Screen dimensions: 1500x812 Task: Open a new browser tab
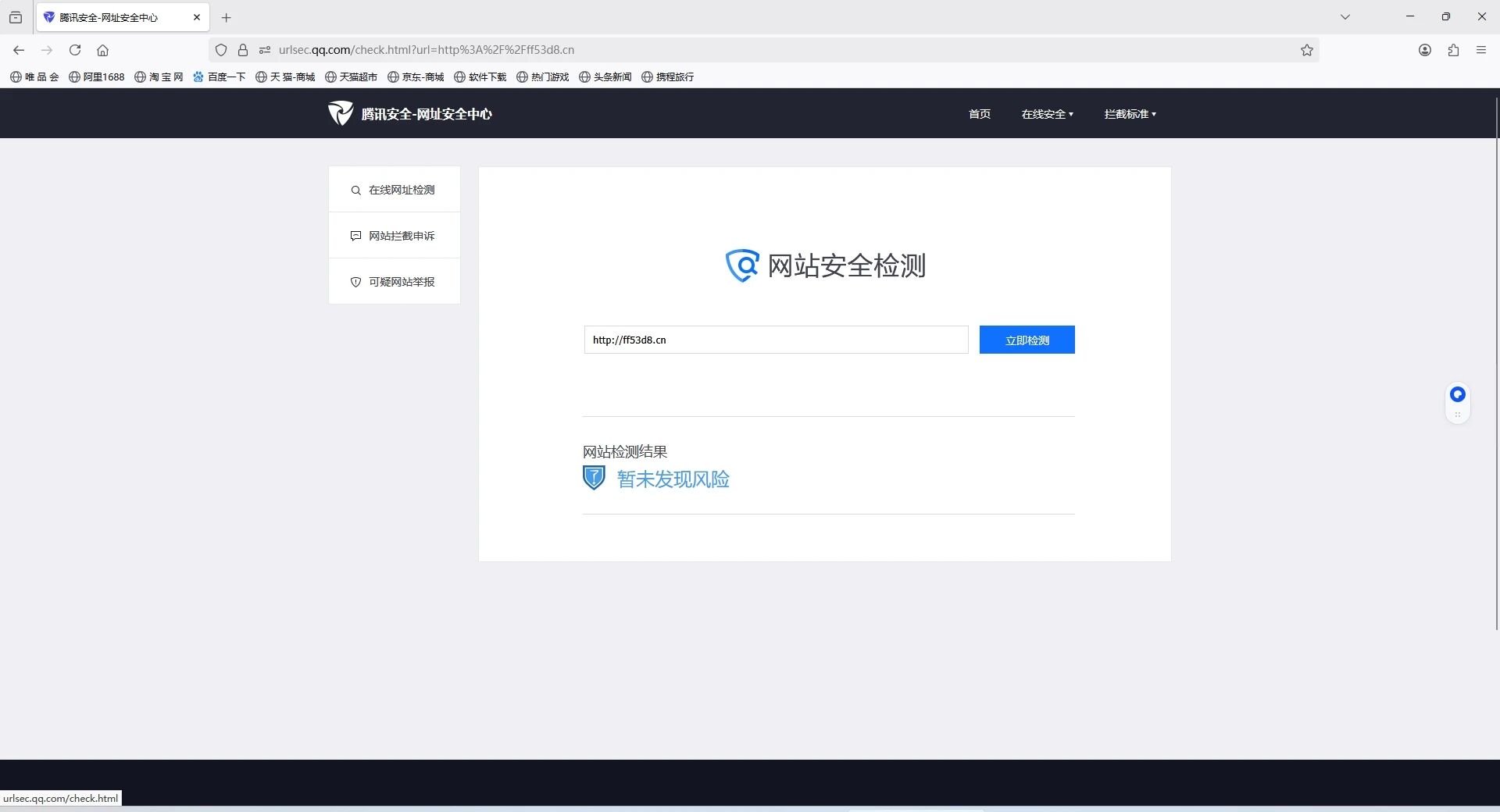click(x=227, y=17)
